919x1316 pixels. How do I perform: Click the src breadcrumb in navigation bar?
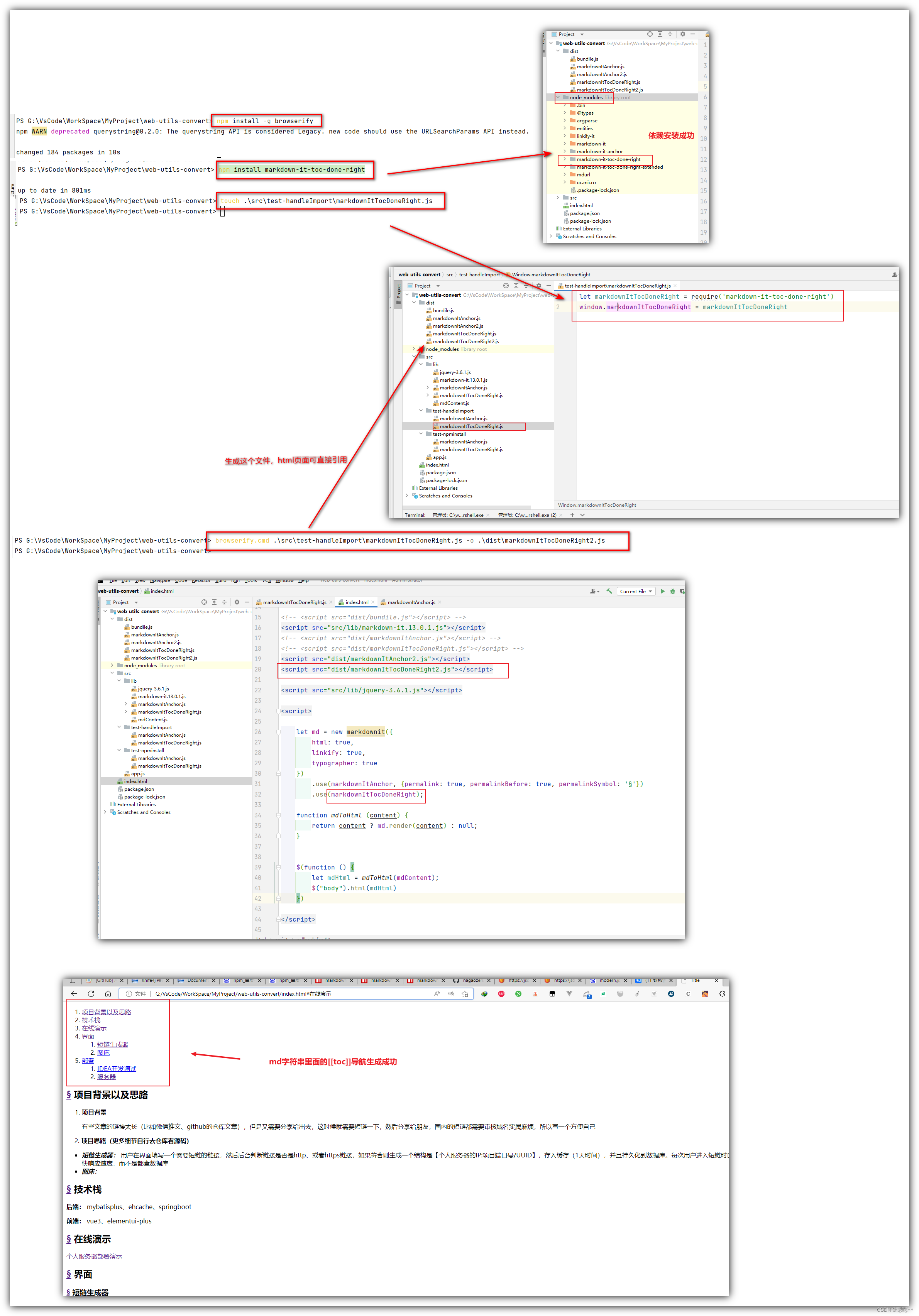pyautogui.click(x=450, y=274)
